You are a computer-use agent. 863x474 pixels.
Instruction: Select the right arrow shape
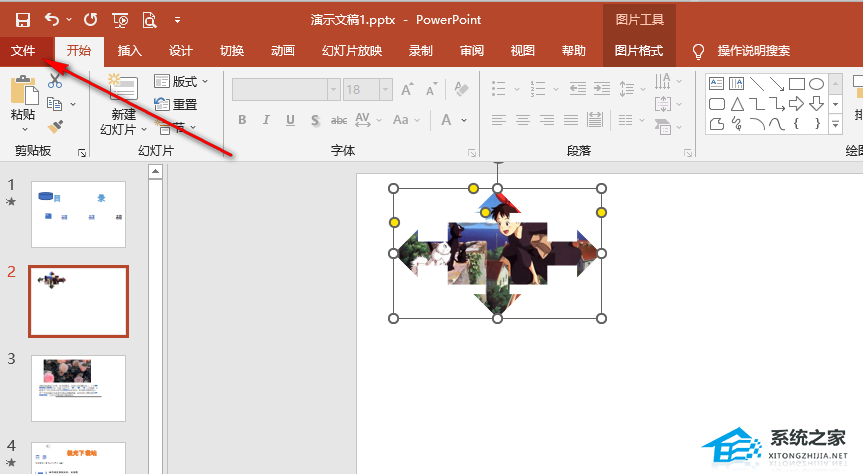pos(796,103)
